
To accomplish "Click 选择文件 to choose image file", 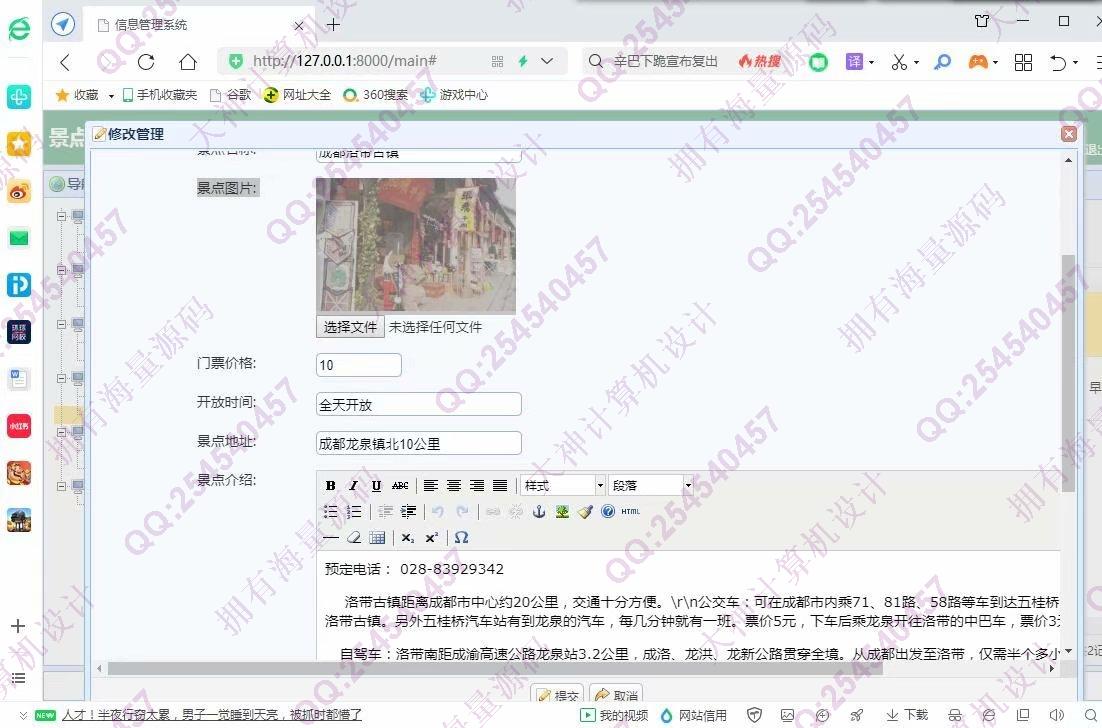I will [x=350, y=327].
